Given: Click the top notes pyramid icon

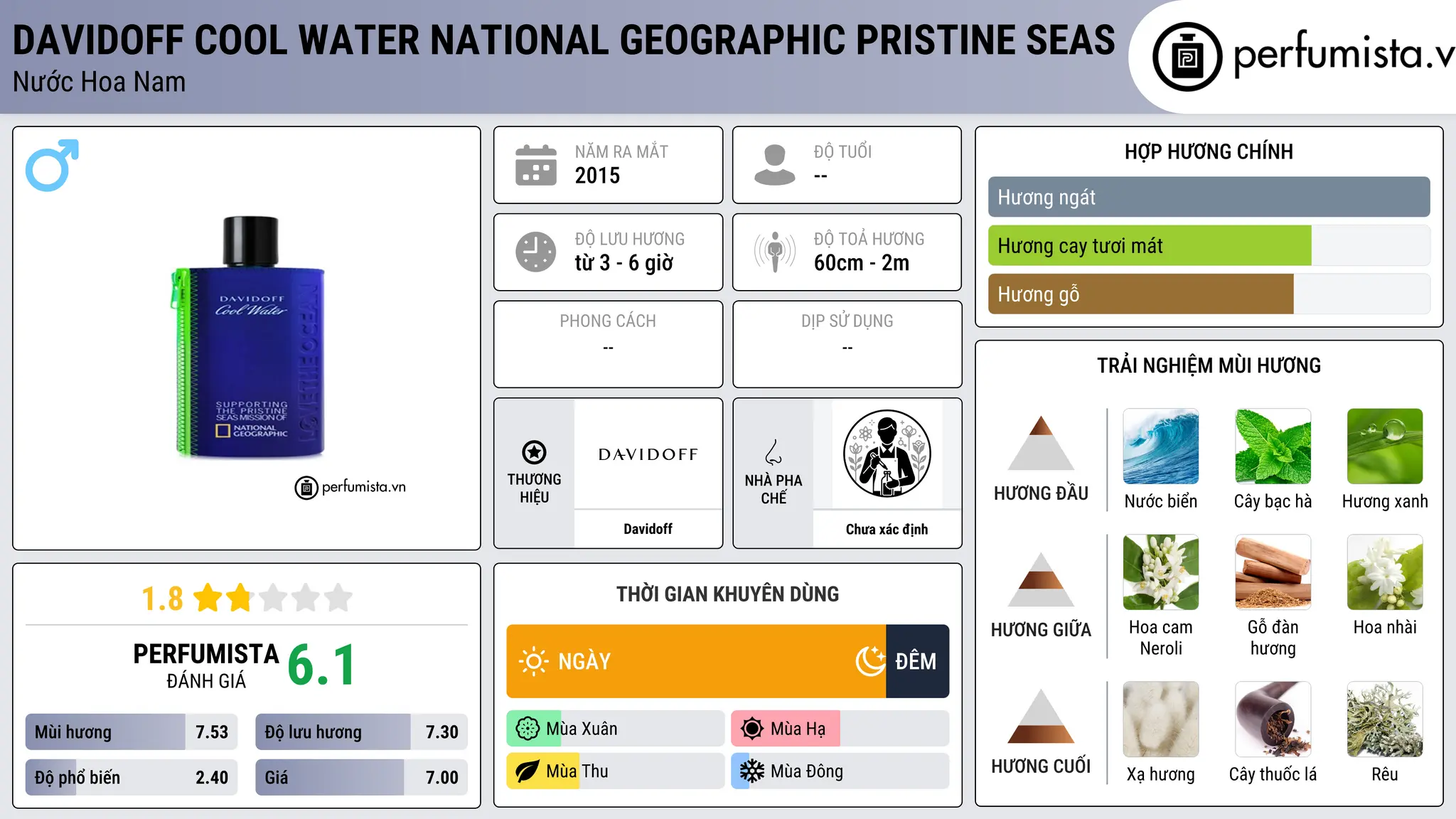Looking at the screenshot, I should coord(1041,443).
